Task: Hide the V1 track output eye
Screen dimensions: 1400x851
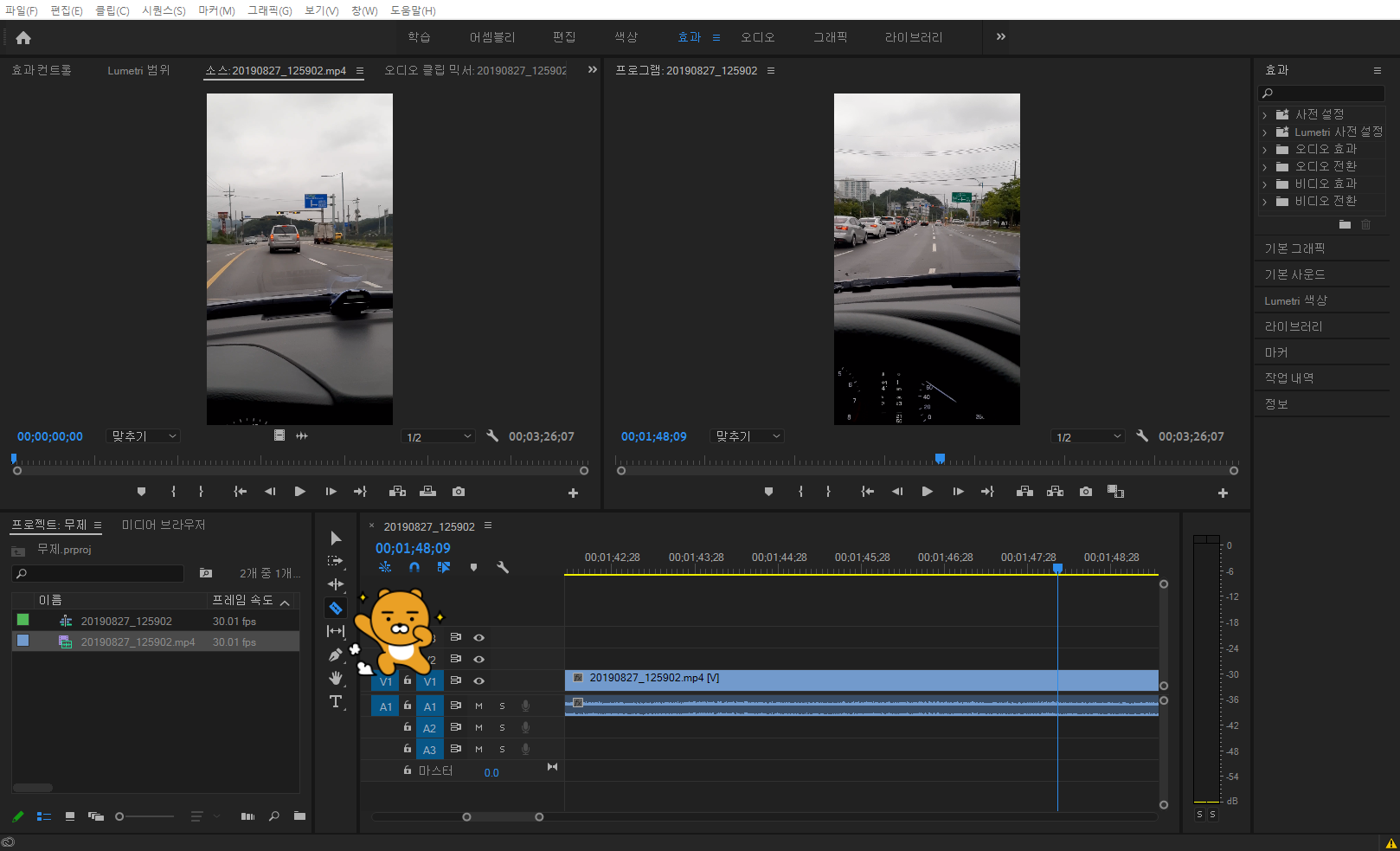Action: pyautogui.click(x=478, y=680)
